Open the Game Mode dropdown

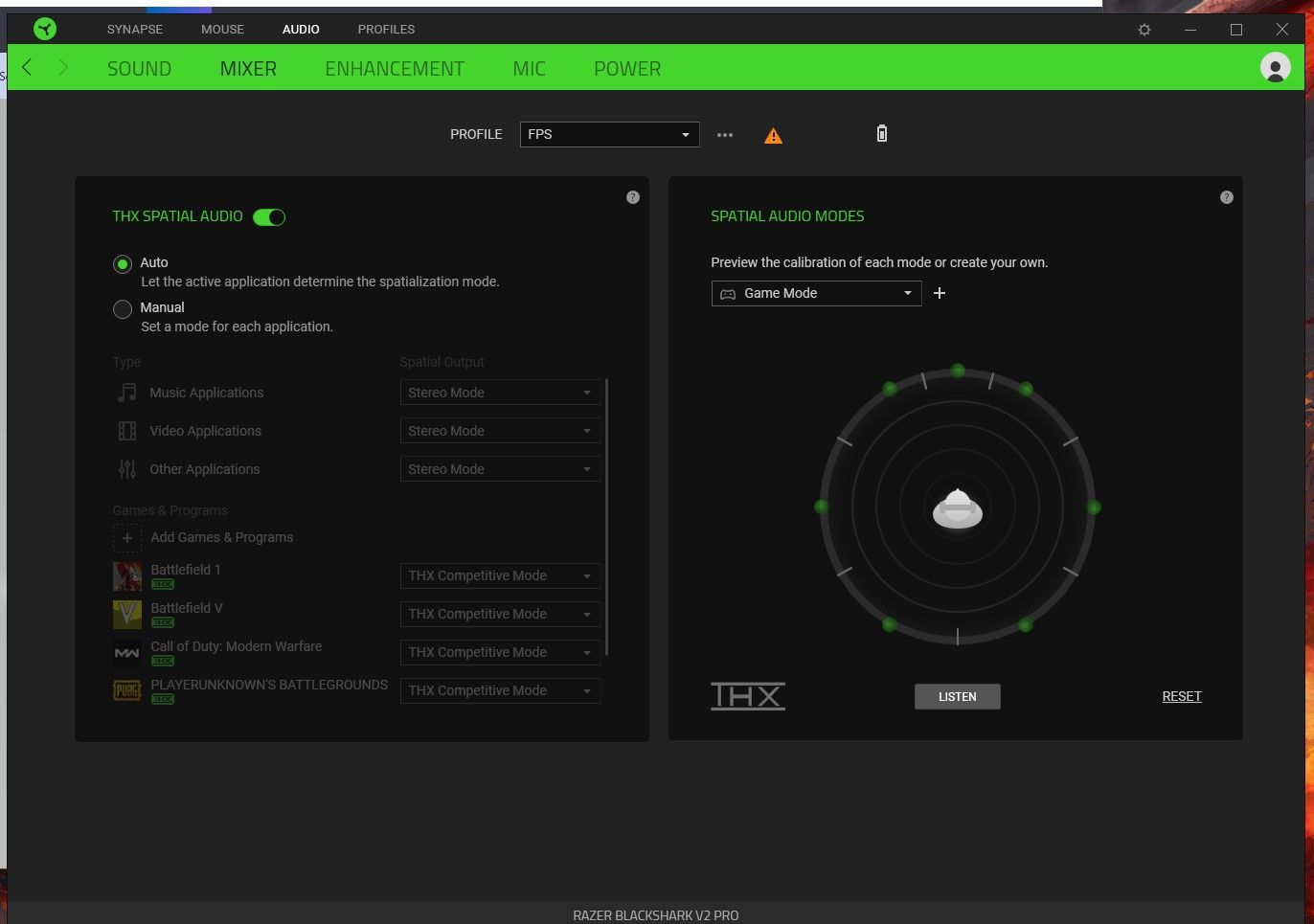click(816, 293)
